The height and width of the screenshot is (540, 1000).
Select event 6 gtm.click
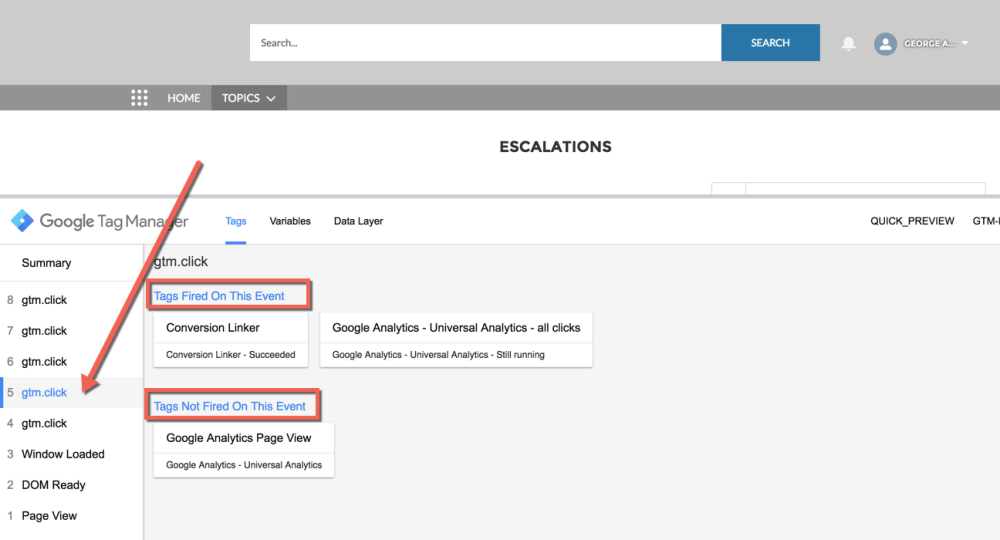coord(71,361)
